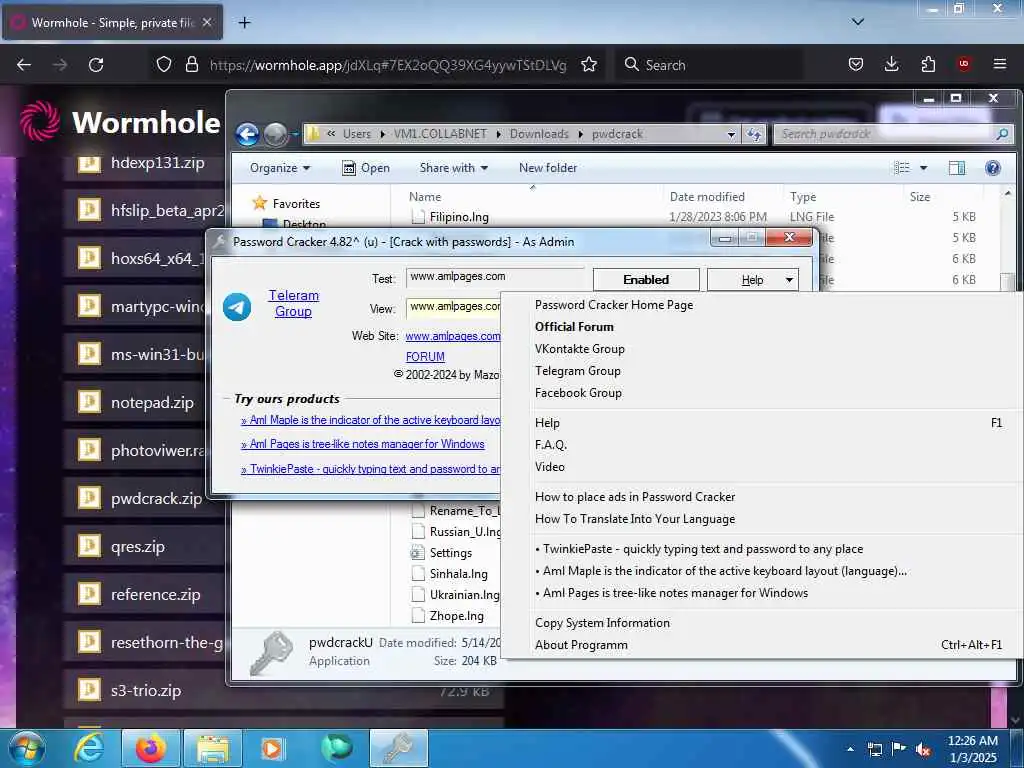The width and height of the screenshot is (1024, 768).
Task: Click the Action Center flag icon
Action: pos(899,749)
